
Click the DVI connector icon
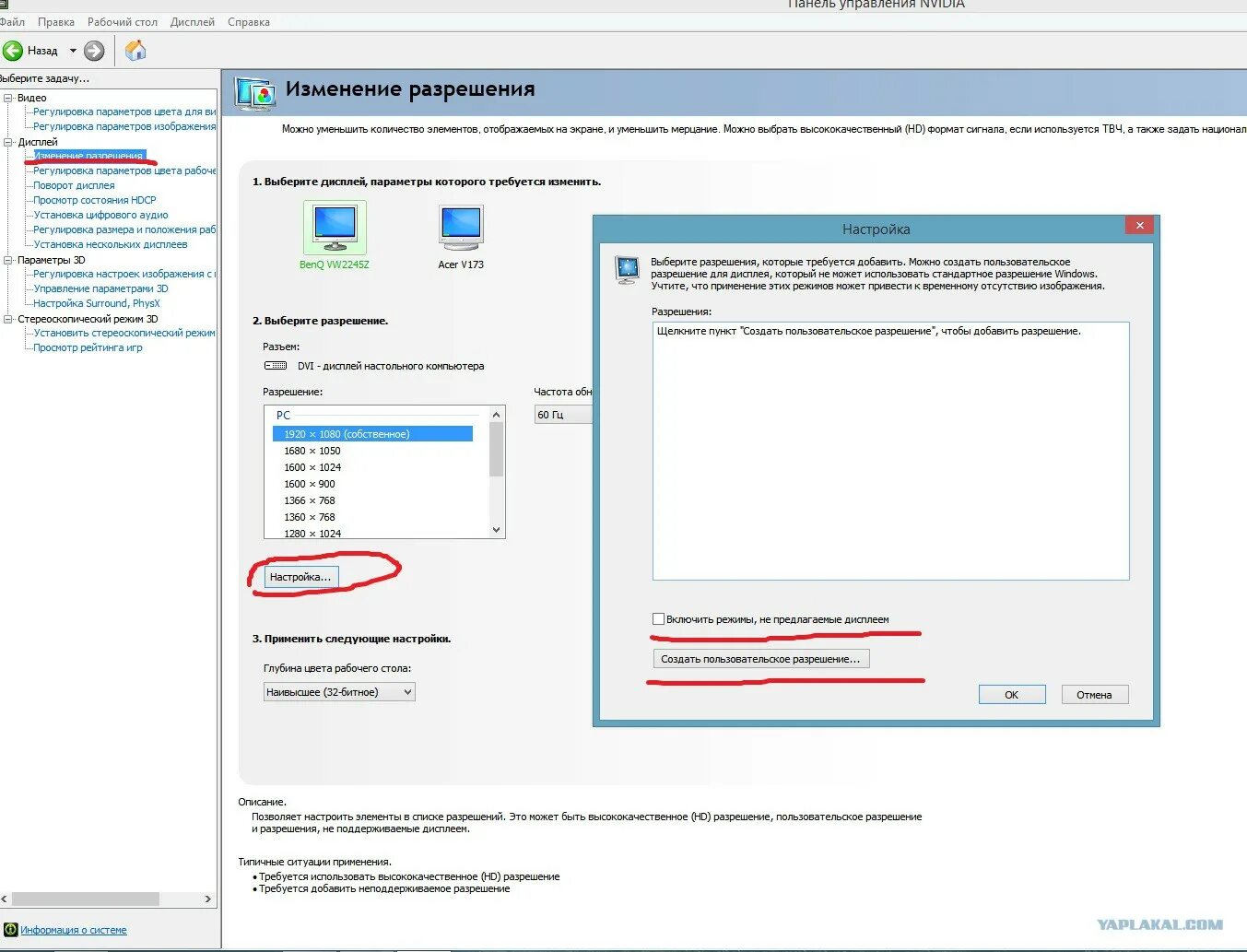tap(276, 366)
